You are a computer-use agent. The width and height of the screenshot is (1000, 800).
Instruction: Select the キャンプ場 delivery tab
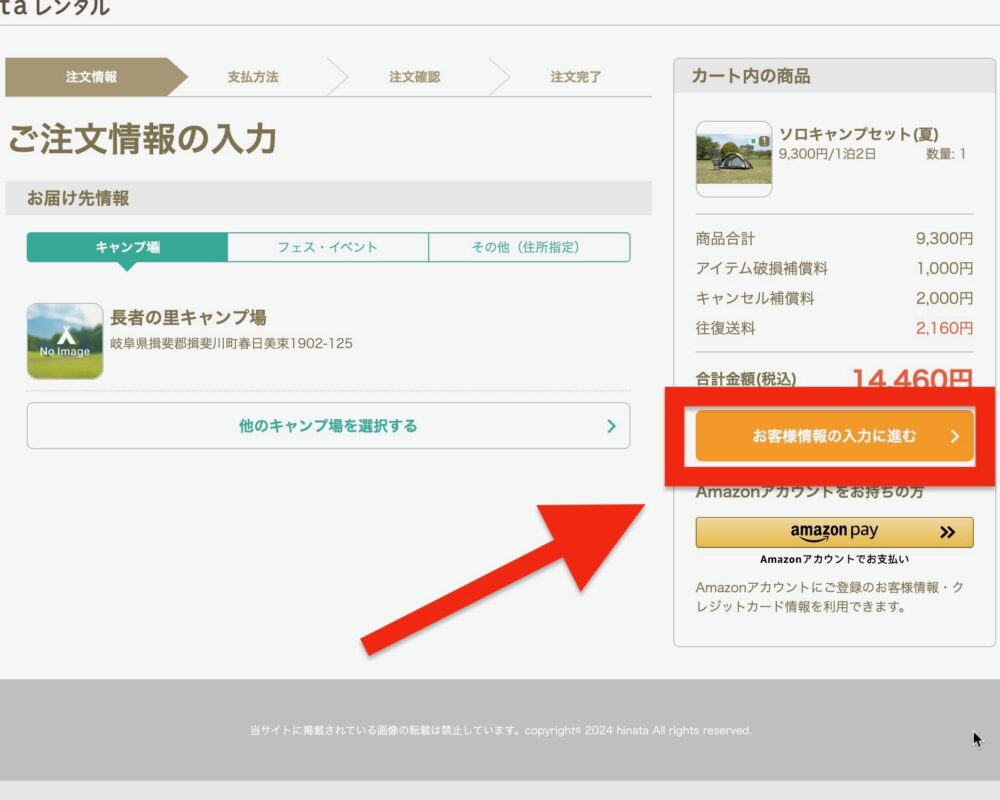pos(127,247)
